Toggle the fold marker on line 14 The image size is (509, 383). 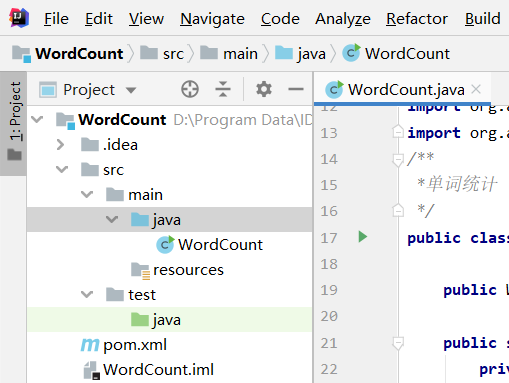click(x=398, y=160)
